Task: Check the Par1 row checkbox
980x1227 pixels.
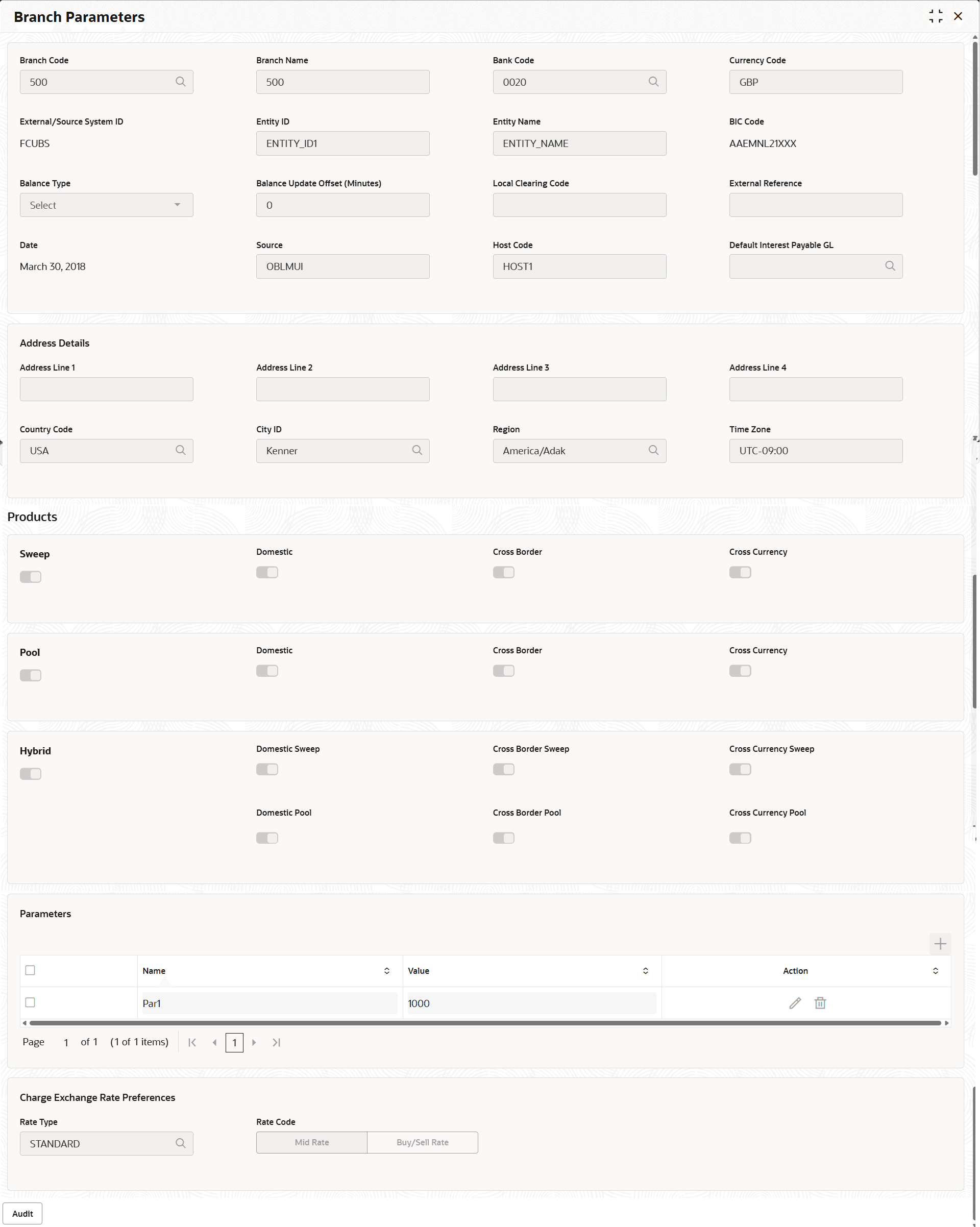Action: coord(30,1003)
